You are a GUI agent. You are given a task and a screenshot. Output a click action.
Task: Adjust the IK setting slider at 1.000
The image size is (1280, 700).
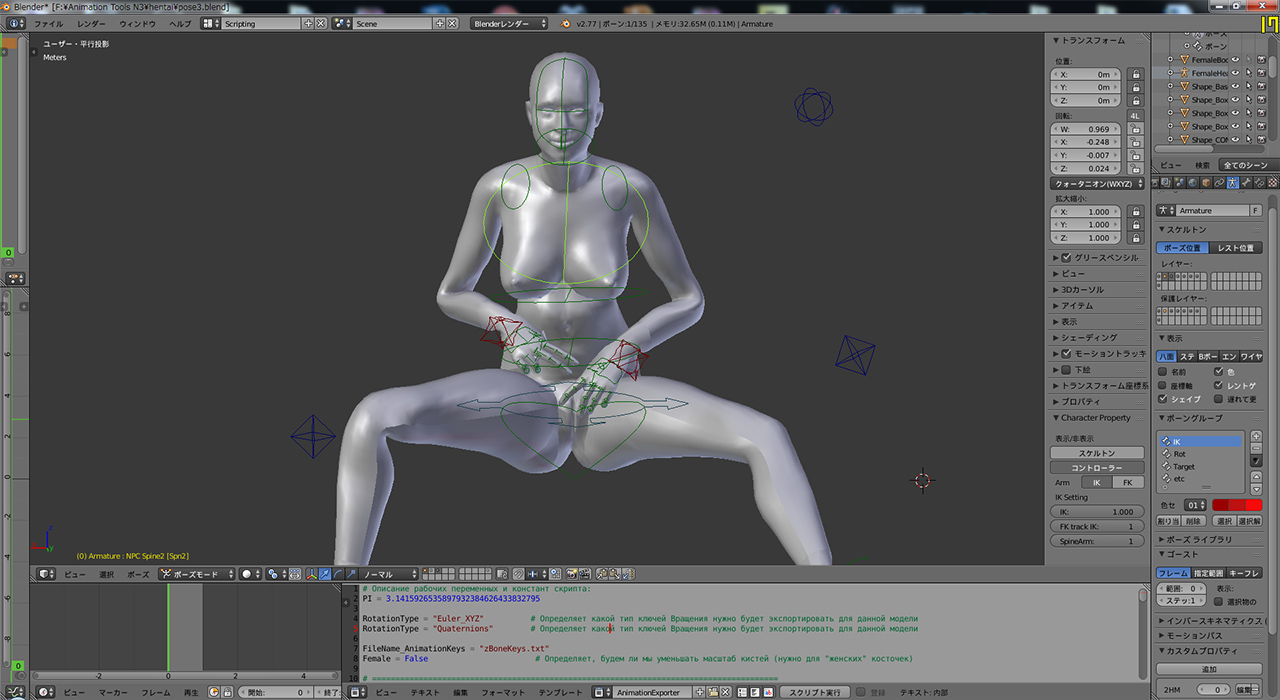click(x=1097, y=512)
